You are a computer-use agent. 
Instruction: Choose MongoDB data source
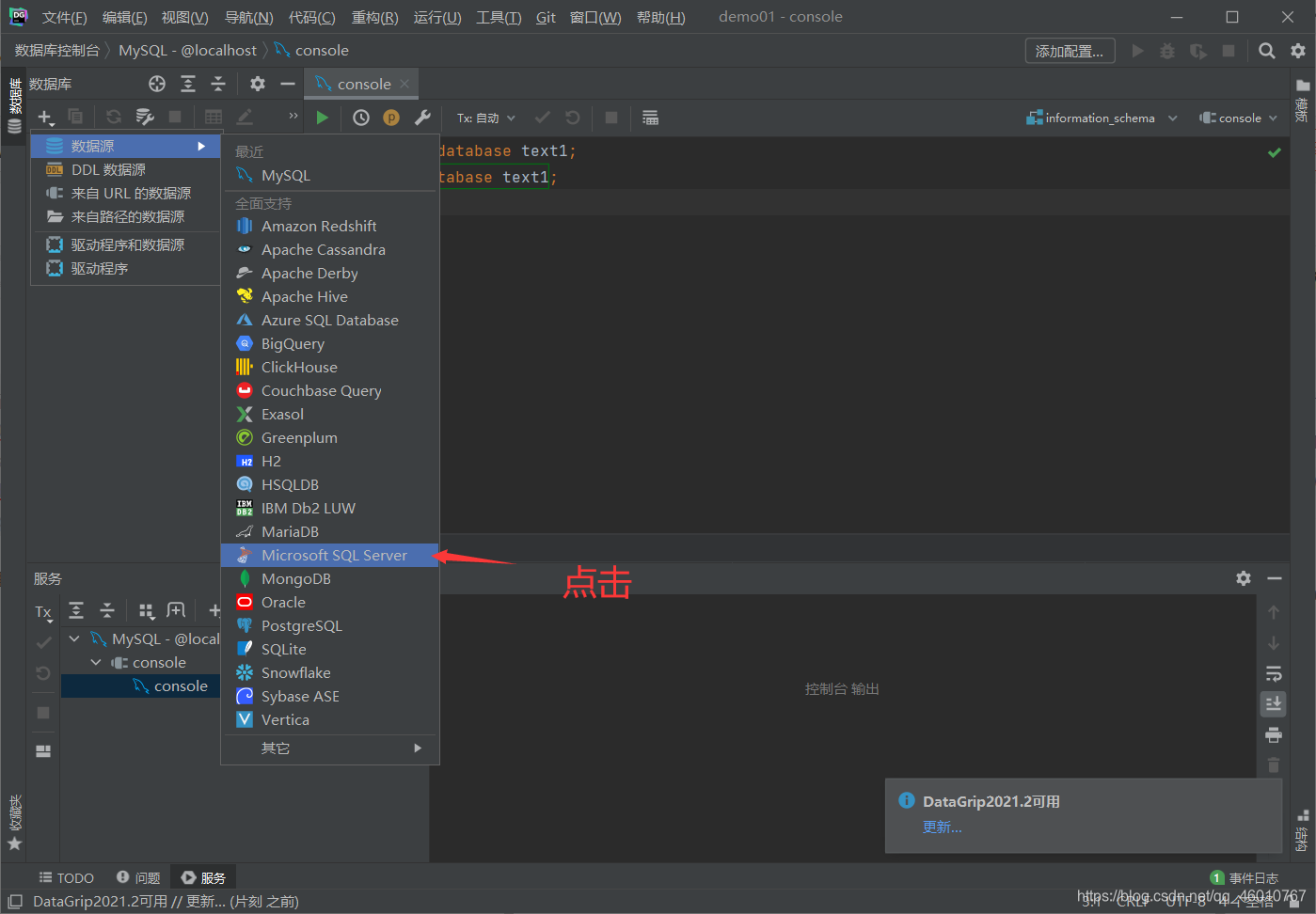(x=330, y=578)
